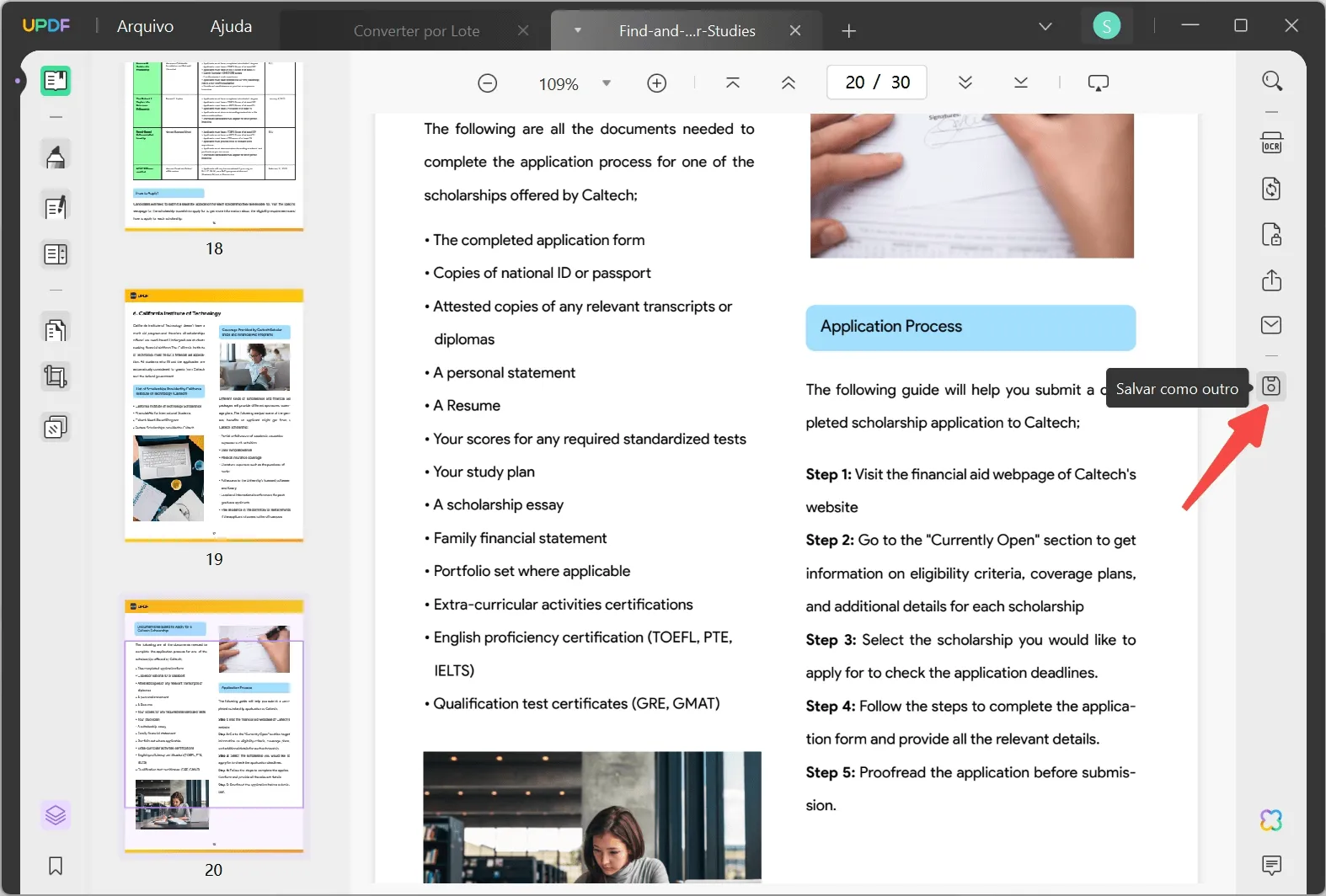Click the "Step 3:" text
1326x896 pixels.
(831, 640)
